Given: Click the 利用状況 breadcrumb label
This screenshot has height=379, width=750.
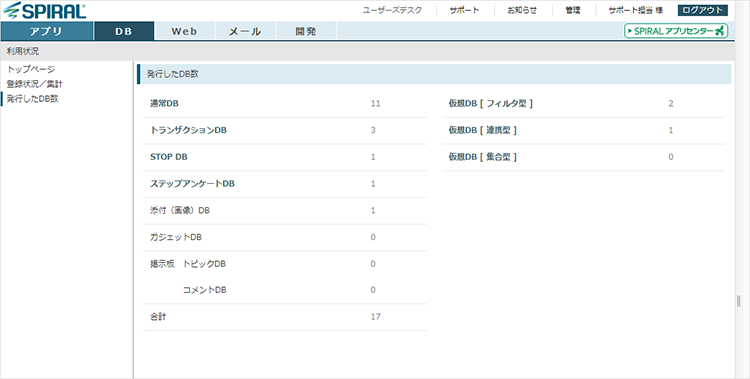Looking at the screenshot, I should pyautogui.click(x=23, y=51).
